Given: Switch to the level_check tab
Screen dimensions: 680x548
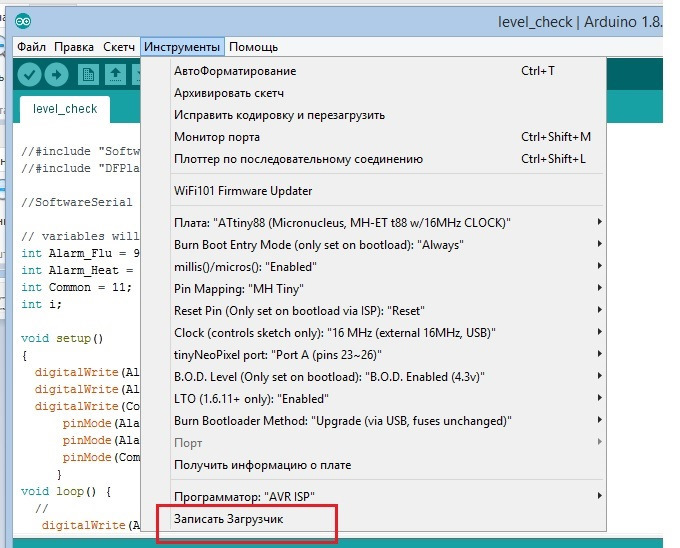Looking at the screenshot, I should [65, 109].
